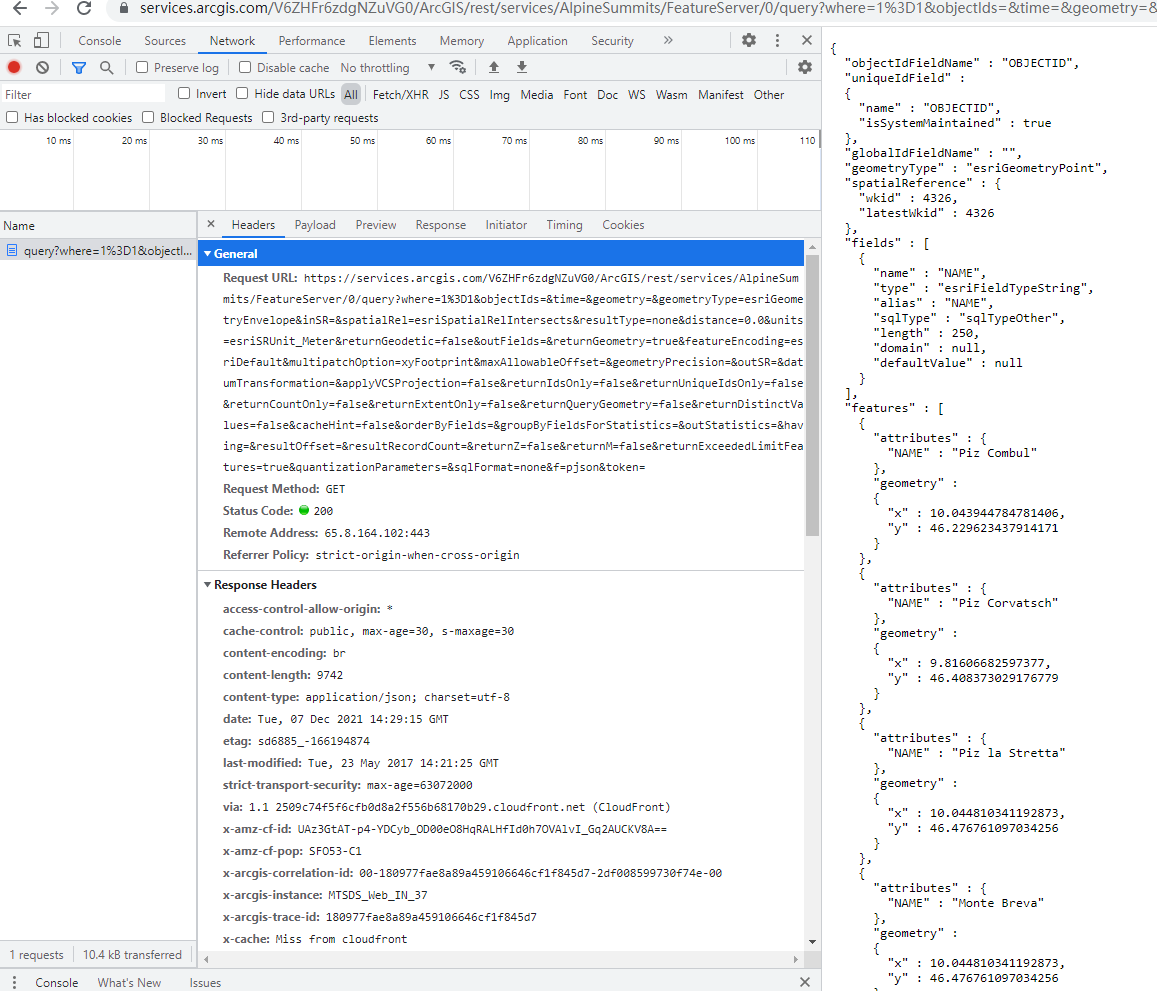Enable the Preserve log checkbox

point(141,67)
